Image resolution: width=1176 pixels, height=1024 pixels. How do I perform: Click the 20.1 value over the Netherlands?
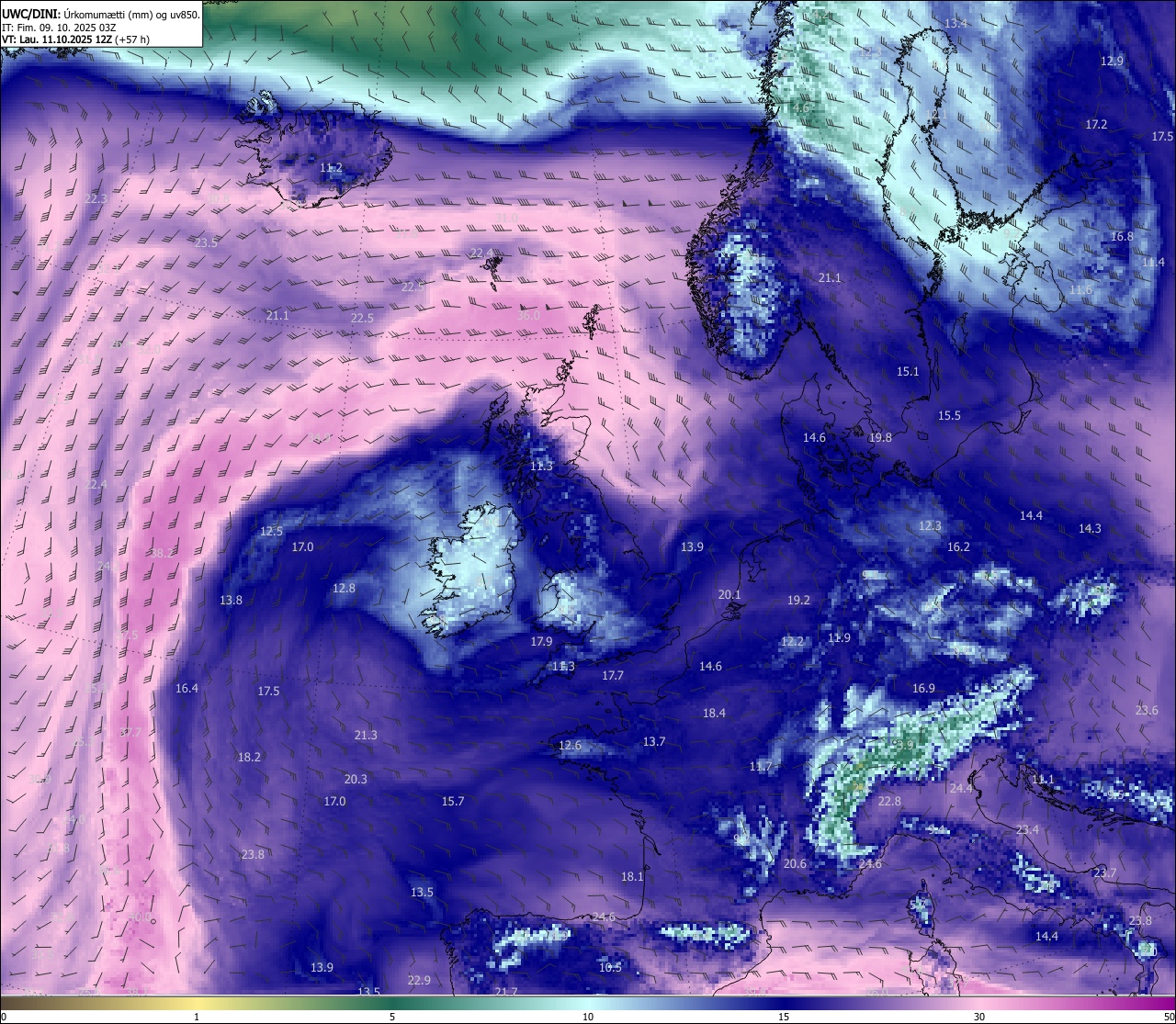coord(729,594)
